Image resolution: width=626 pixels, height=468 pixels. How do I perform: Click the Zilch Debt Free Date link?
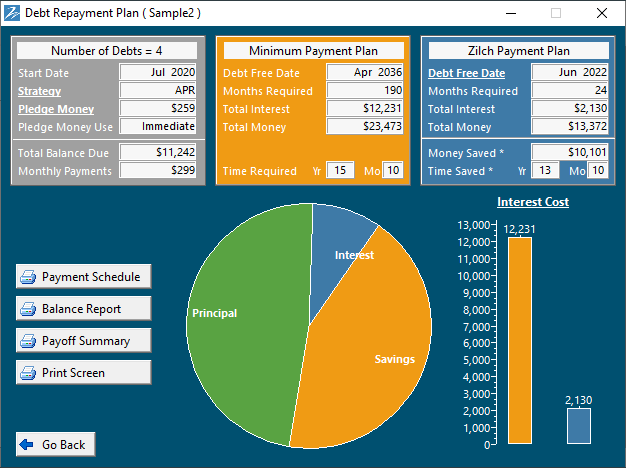point(466,73)
